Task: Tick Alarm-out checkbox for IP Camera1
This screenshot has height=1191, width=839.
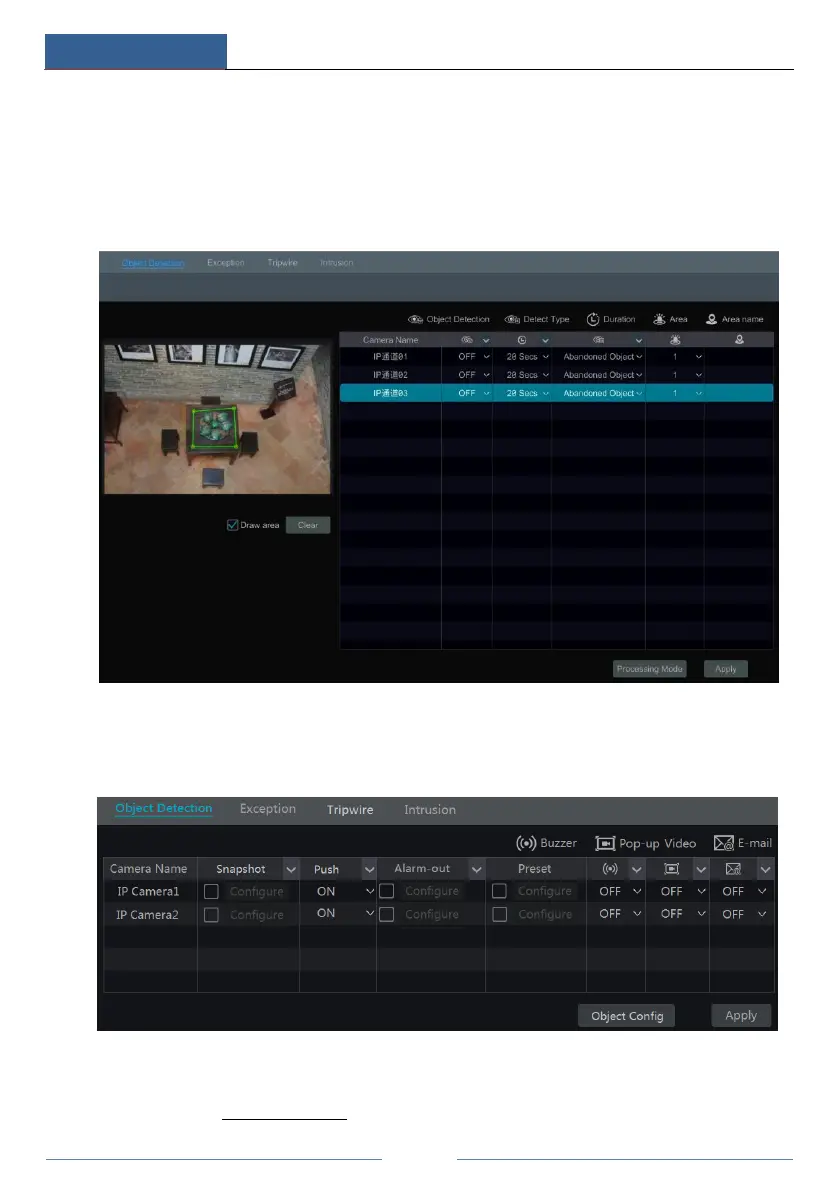Action: [386, 891]
